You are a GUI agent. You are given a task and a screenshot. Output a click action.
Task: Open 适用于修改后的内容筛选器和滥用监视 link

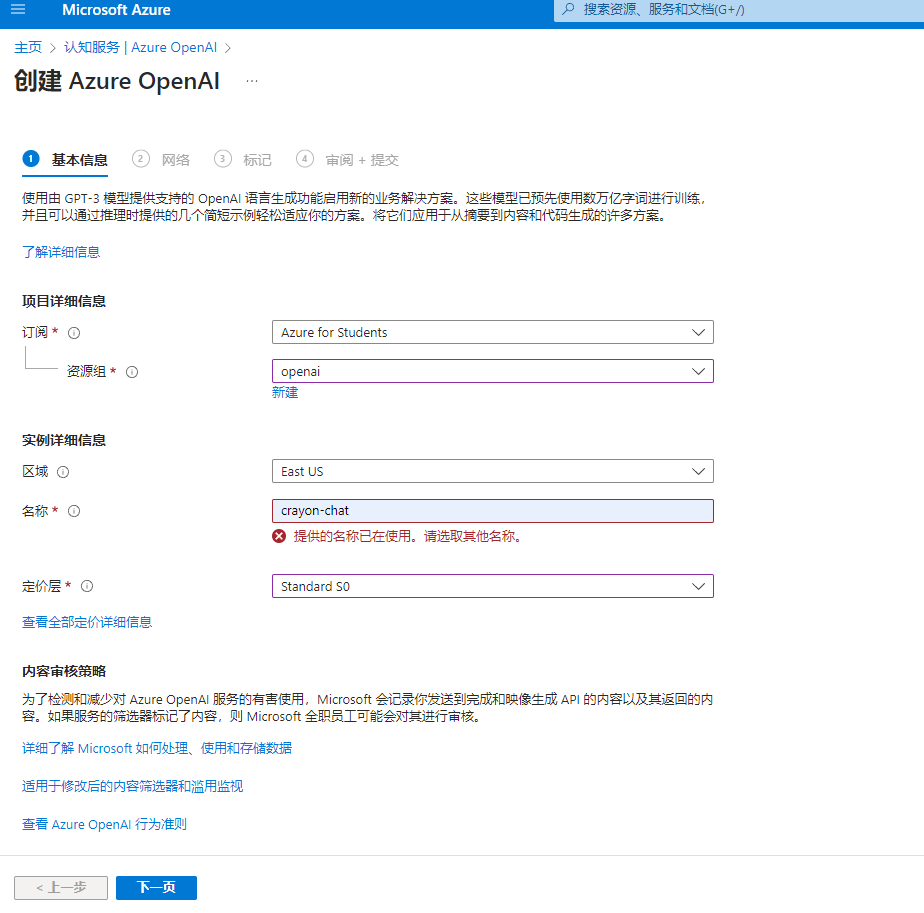click(133, 786)
